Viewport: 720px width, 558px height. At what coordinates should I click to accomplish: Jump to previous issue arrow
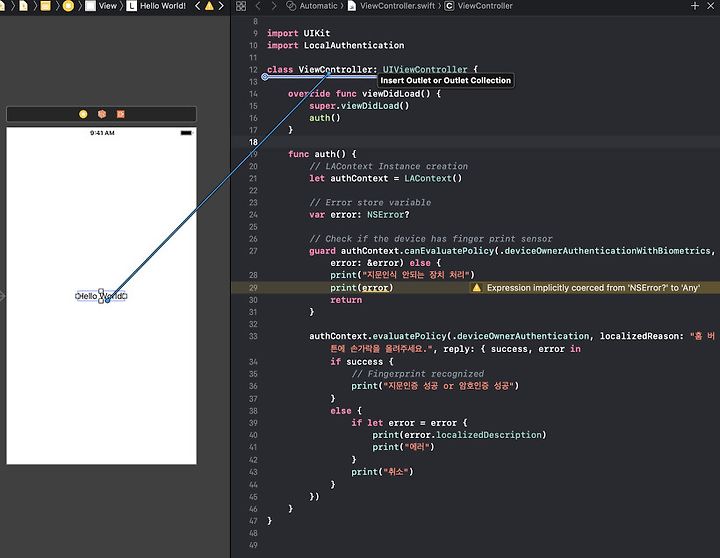coord(197,6)
